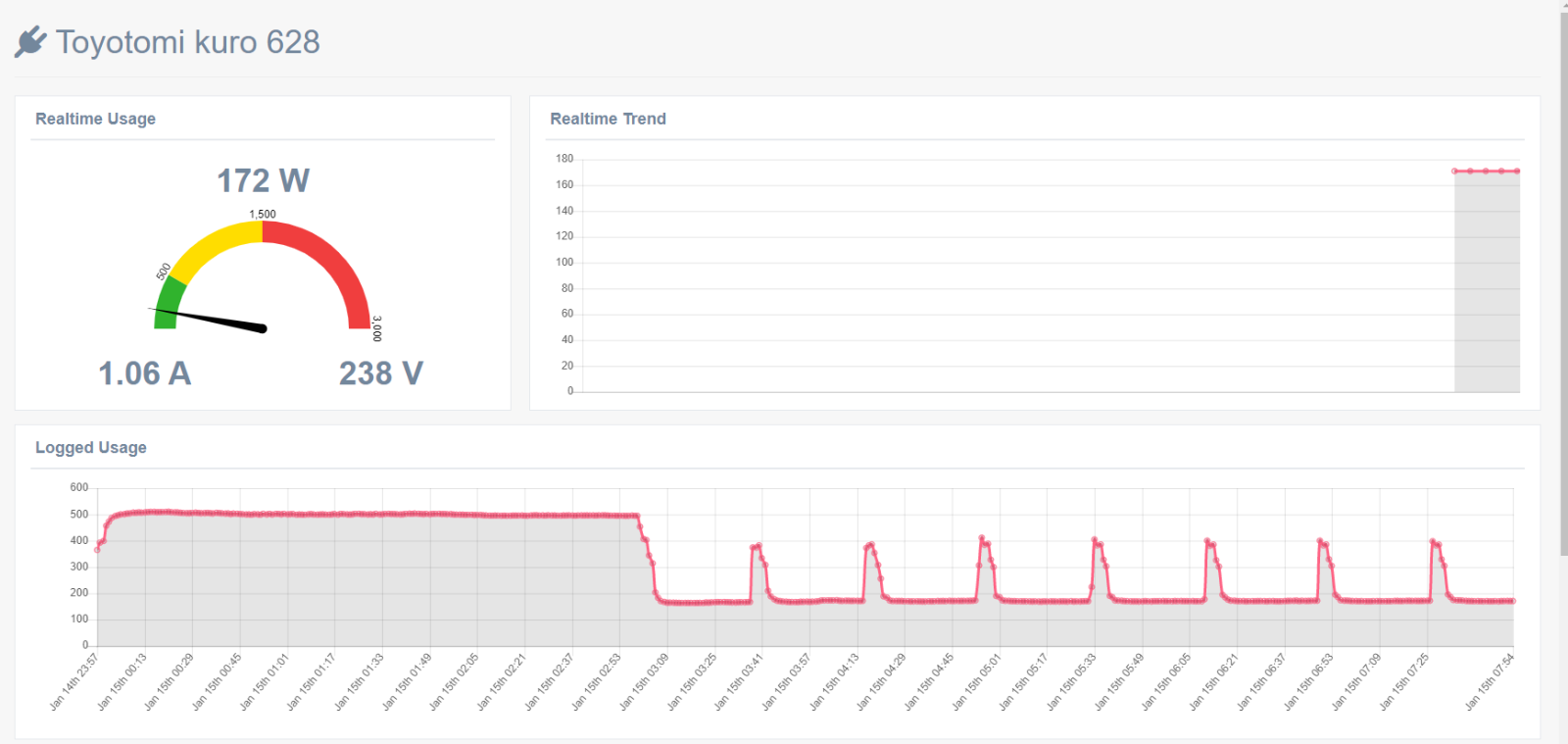1568x744 pixels.
Task: Click the Logged Usage panel heading
Action: (x=91, y=447)
